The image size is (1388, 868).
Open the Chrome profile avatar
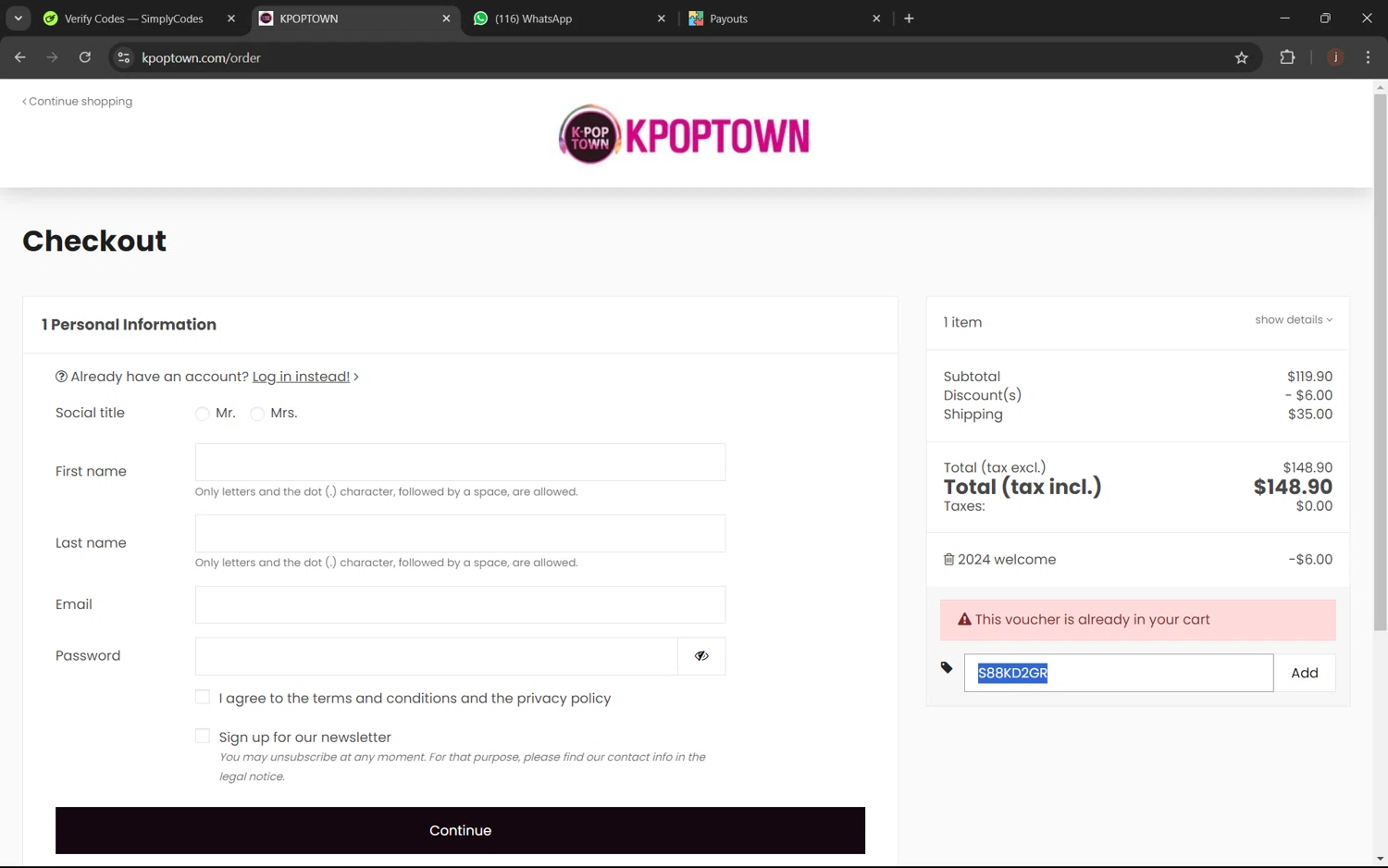[1335, 57]
